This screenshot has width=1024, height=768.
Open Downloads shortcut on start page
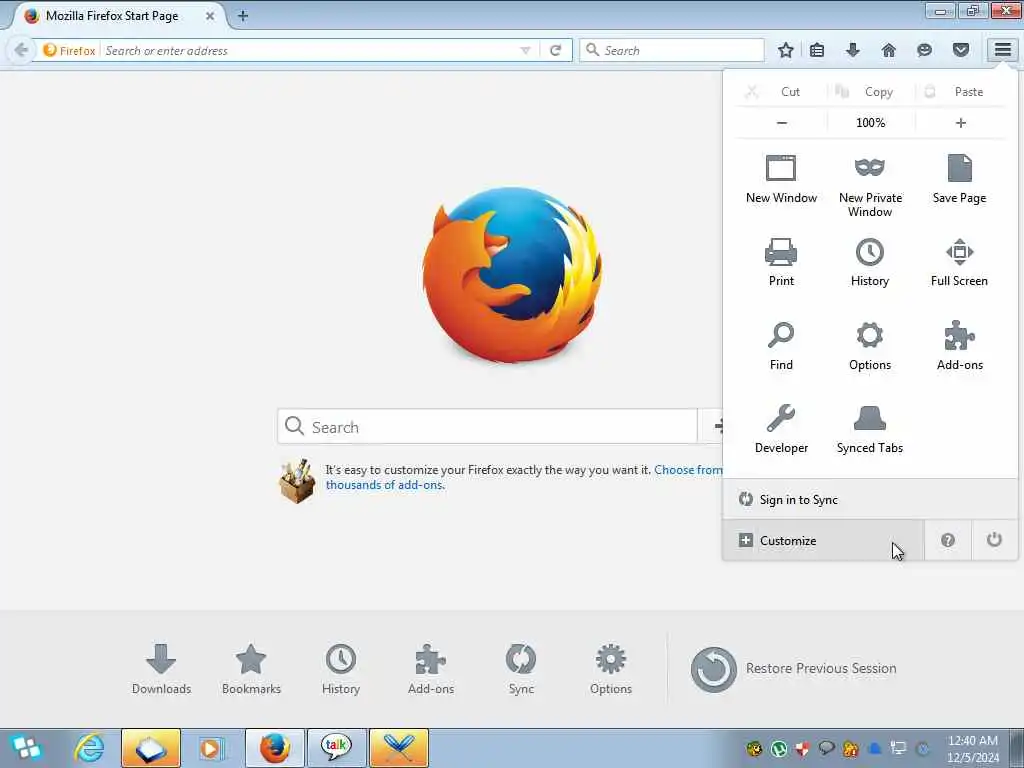coord(161,669)
